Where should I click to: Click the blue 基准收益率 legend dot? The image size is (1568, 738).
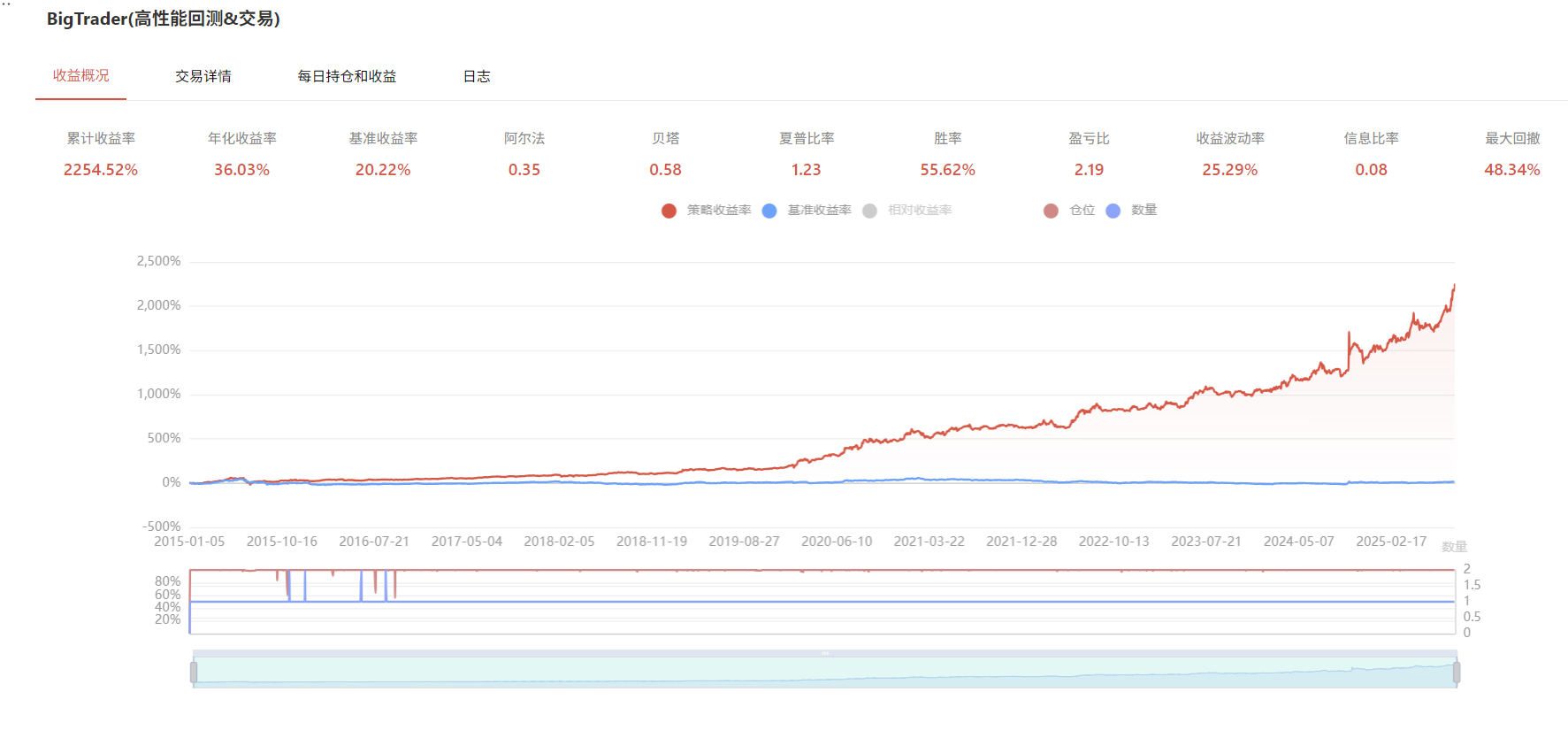pyautogui.click(x=769, y=211)
